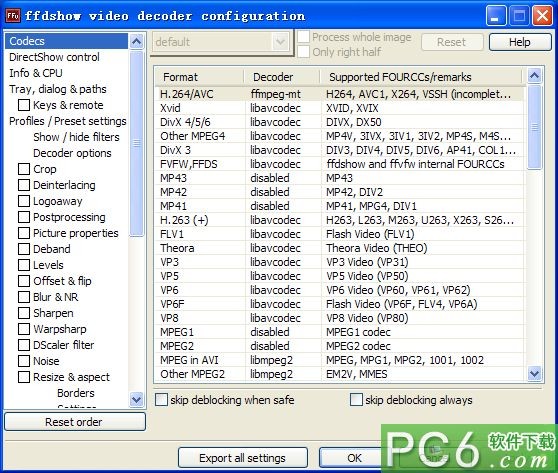This screenshot has width=558, height=473.
Task: Select the MPEG1 format row
Action: 340,332
